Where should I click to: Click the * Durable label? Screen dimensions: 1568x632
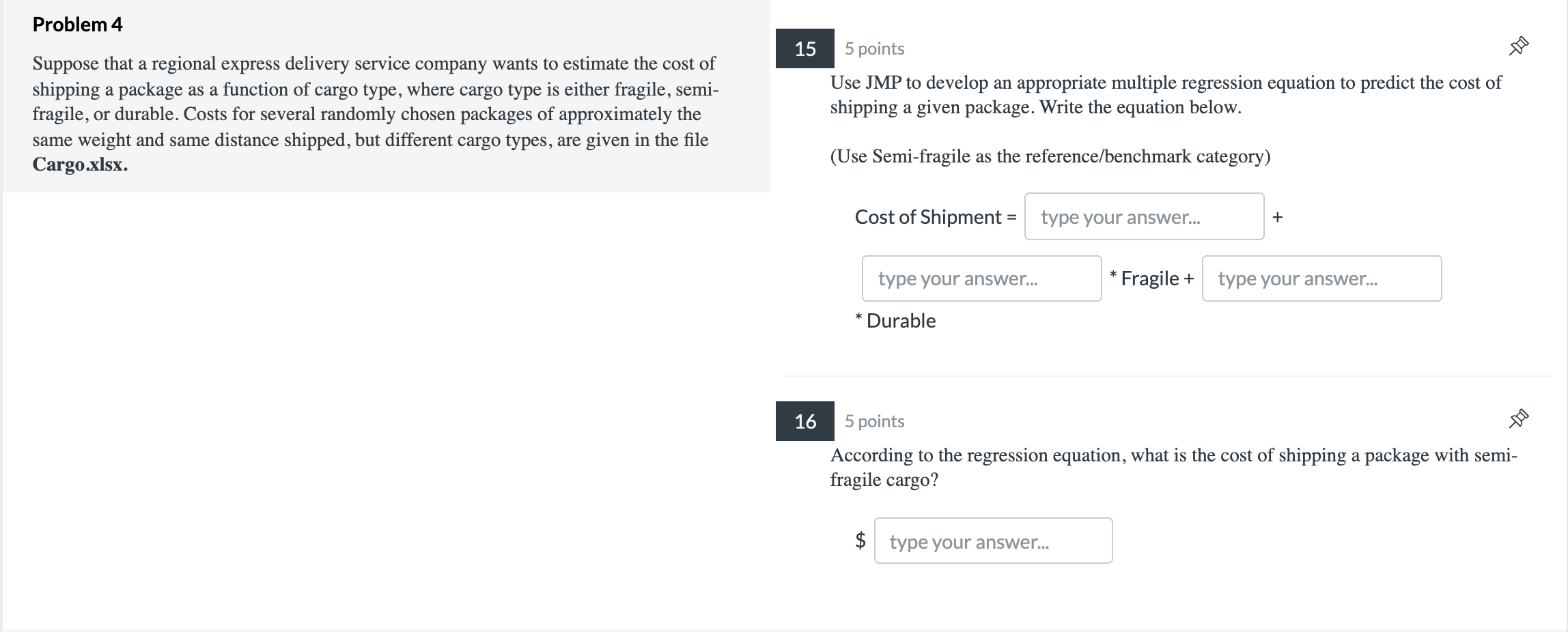click(895, 321)
